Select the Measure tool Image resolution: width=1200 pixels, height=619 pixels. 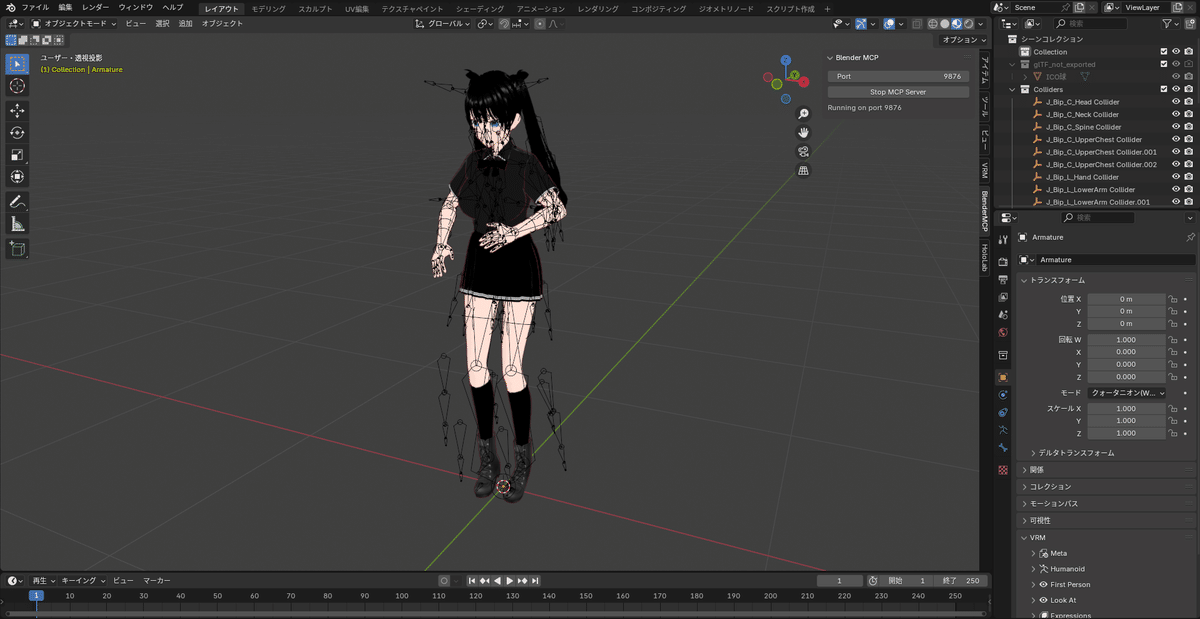[17, 224]
